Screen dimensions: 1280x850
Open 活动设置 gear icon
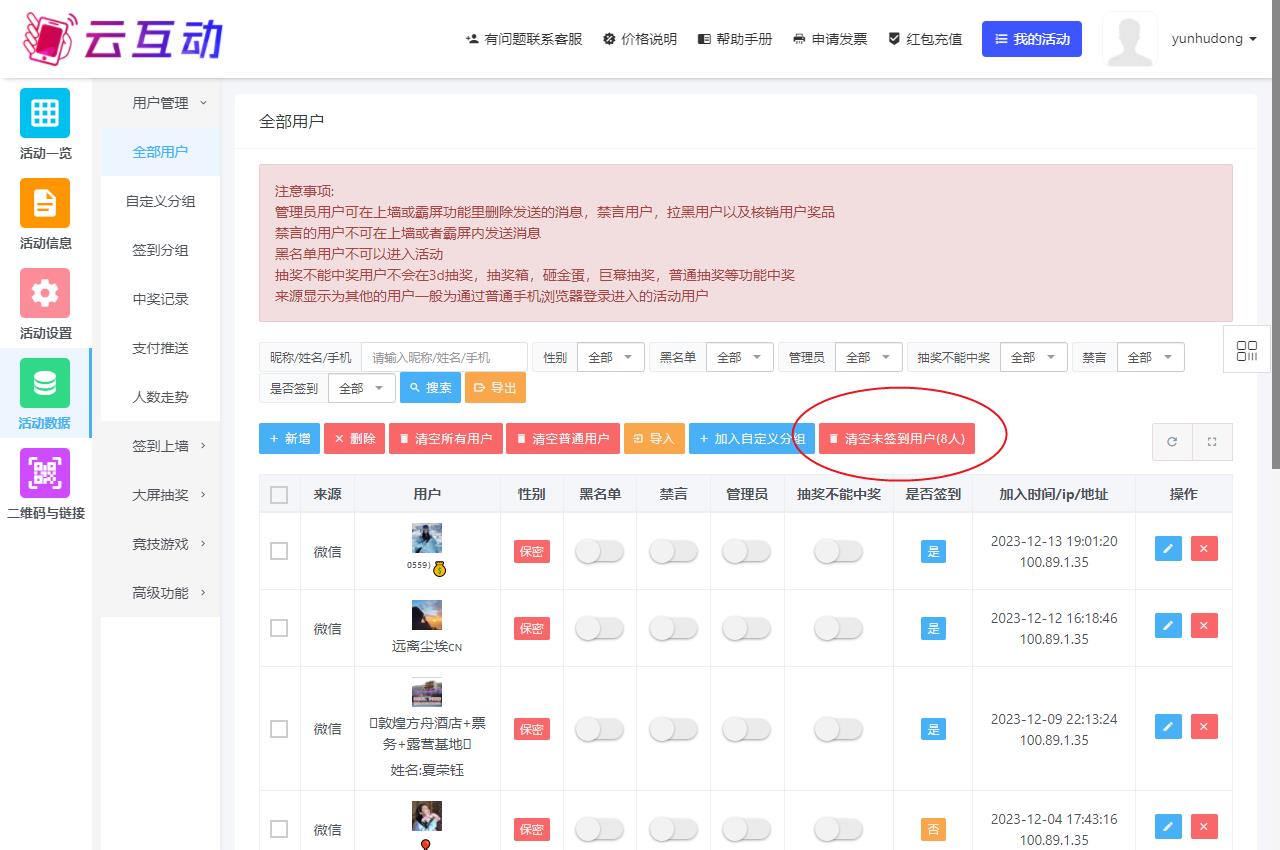[45, 293]
